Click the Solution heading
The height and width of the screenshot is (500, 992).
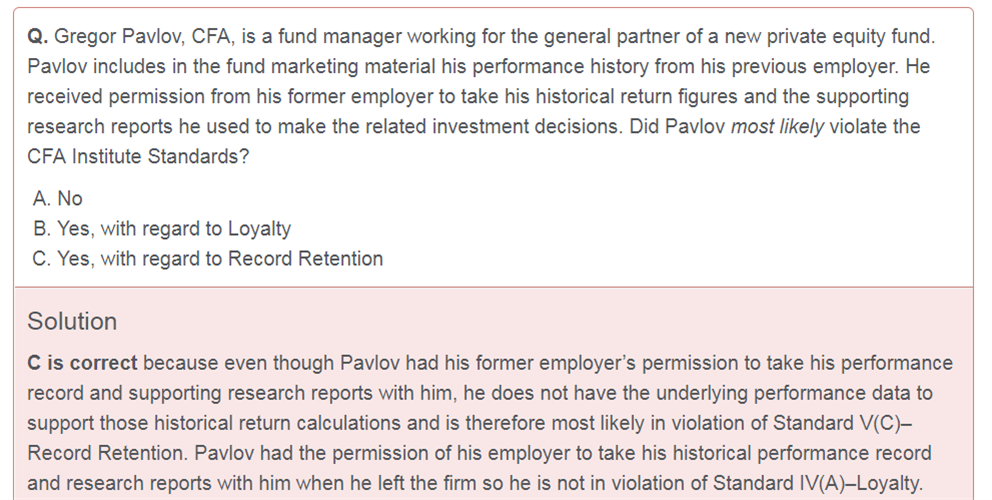tap(72, 322)
